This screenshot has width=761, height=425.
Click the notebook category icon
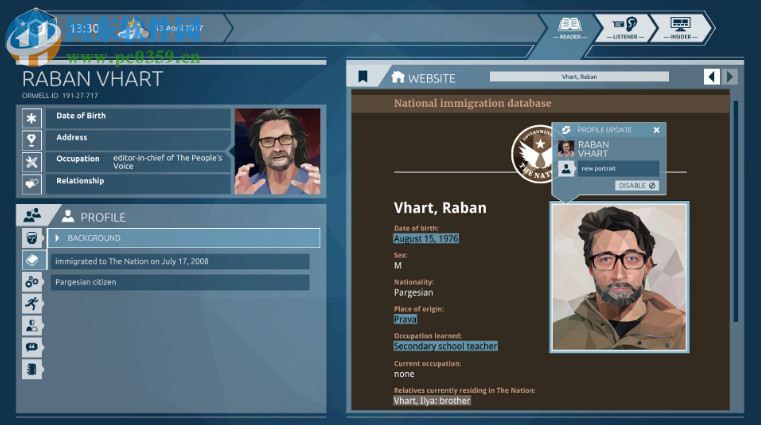point(32,369)
